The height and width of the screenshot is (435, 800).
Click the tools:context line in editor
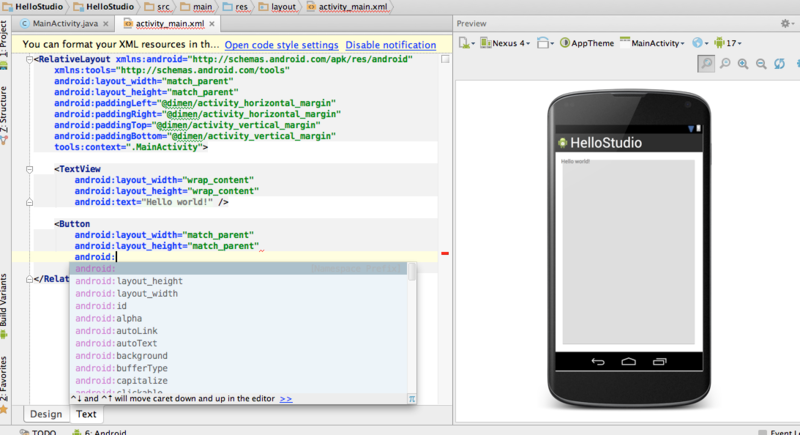[x=131, y=147]
